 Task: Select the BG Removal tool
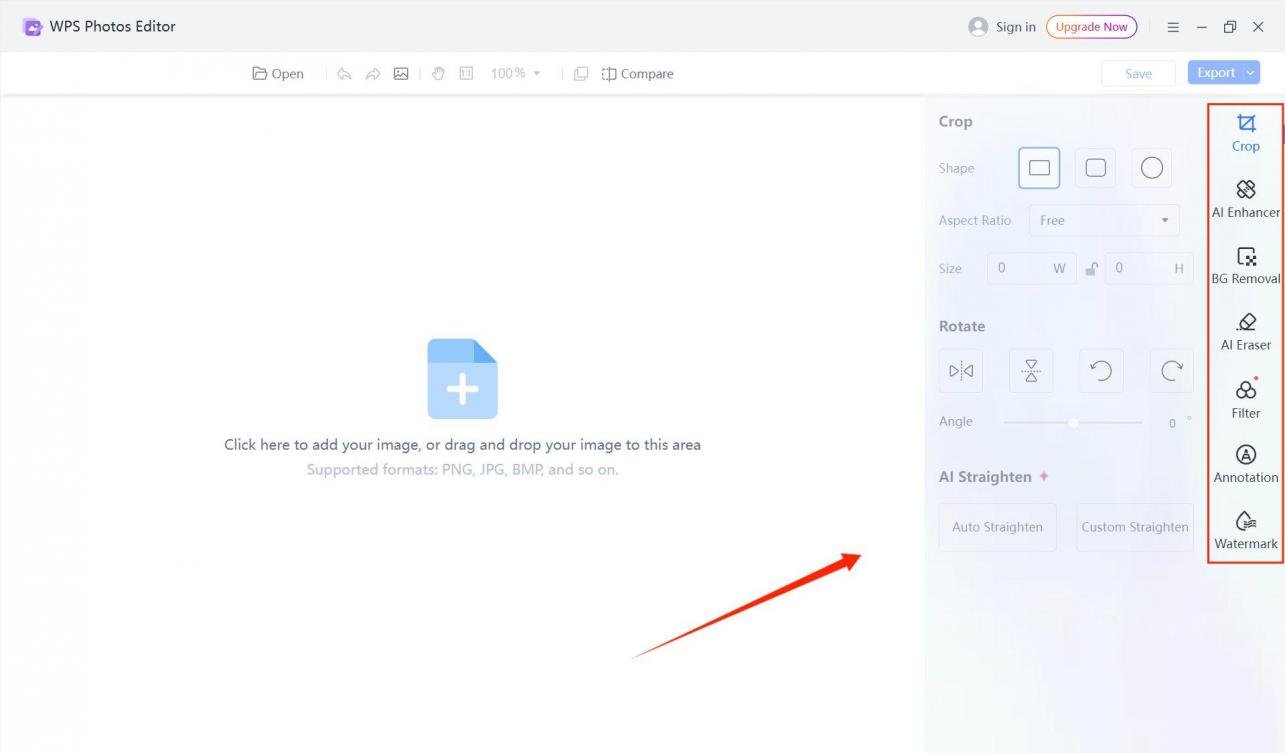1245,266
